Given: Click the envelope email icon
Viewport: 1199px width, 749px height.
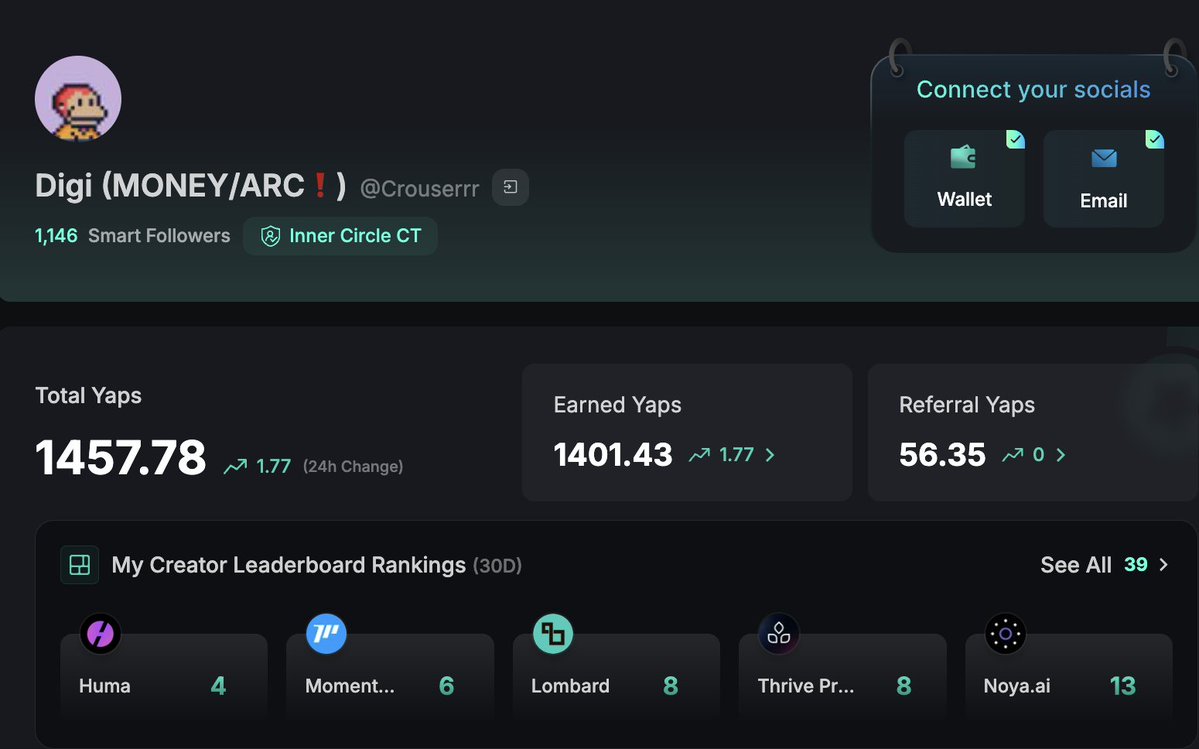Looking at the screenshot, I should pos(1103,158).
